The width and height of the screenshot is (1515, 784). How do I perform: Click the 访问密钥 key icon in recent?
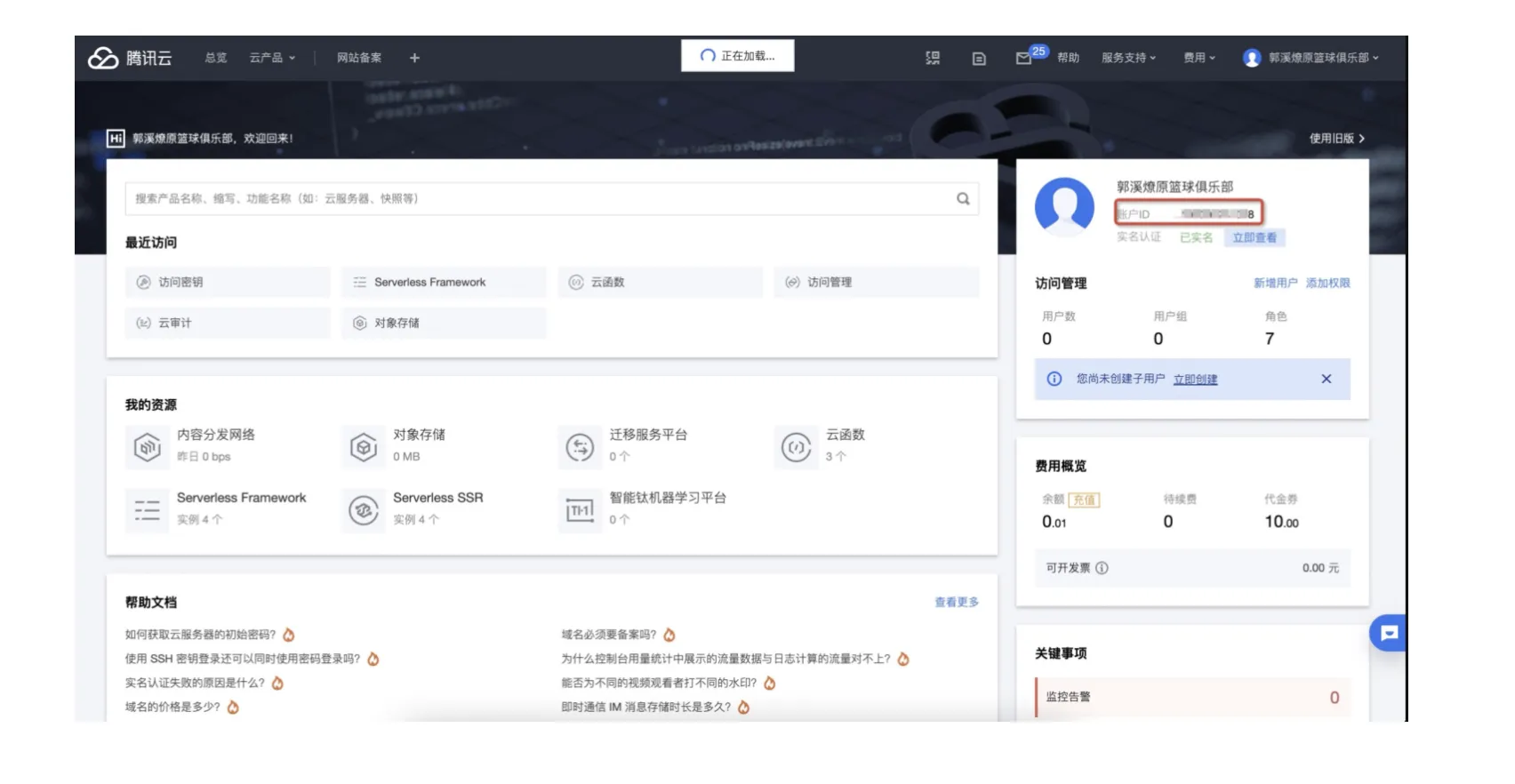pyautogui.click(x=143, y=282)
